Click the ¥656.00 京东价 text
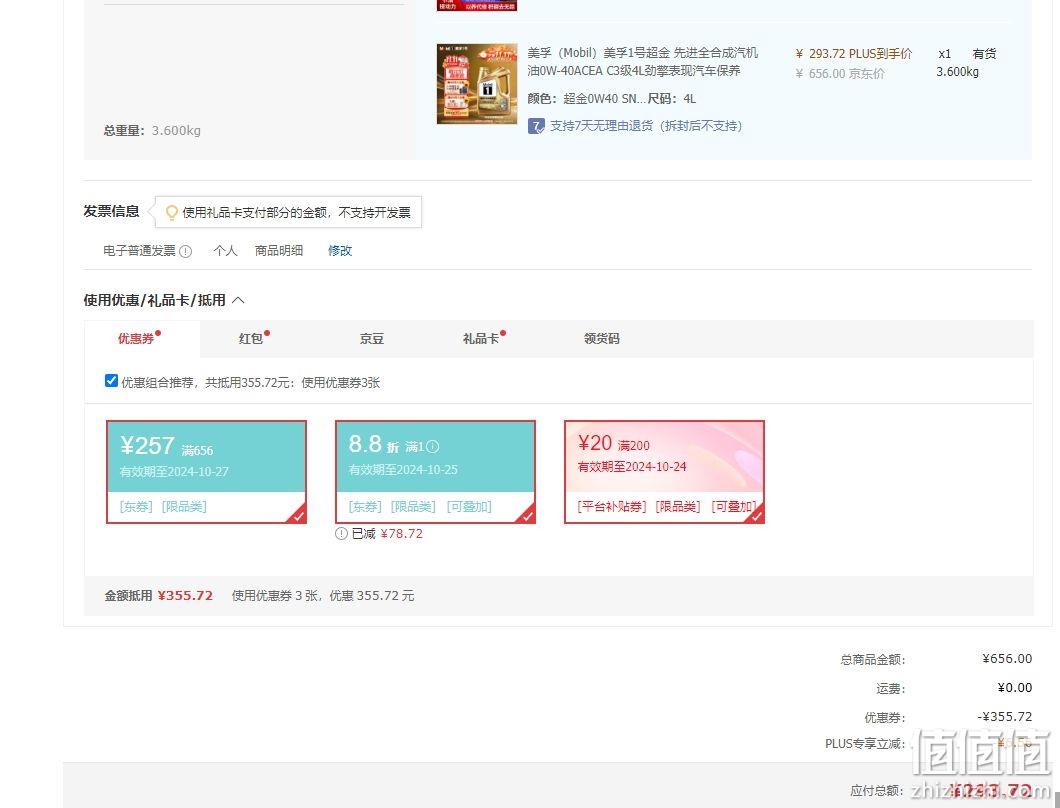1060x808 pixels. coord(840,74)
